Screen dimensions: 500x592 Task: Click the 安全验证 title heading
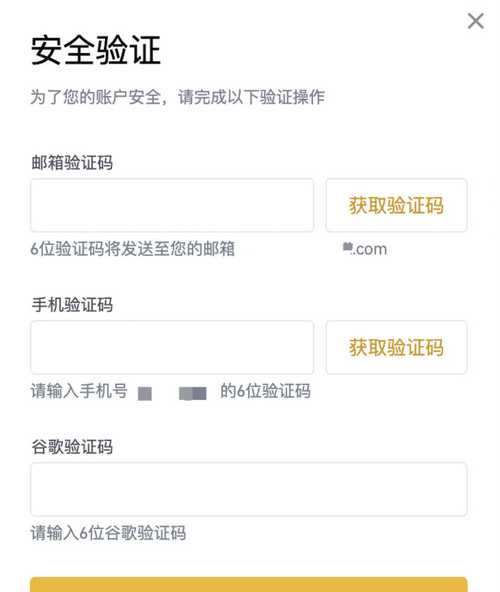click(96, 50)
